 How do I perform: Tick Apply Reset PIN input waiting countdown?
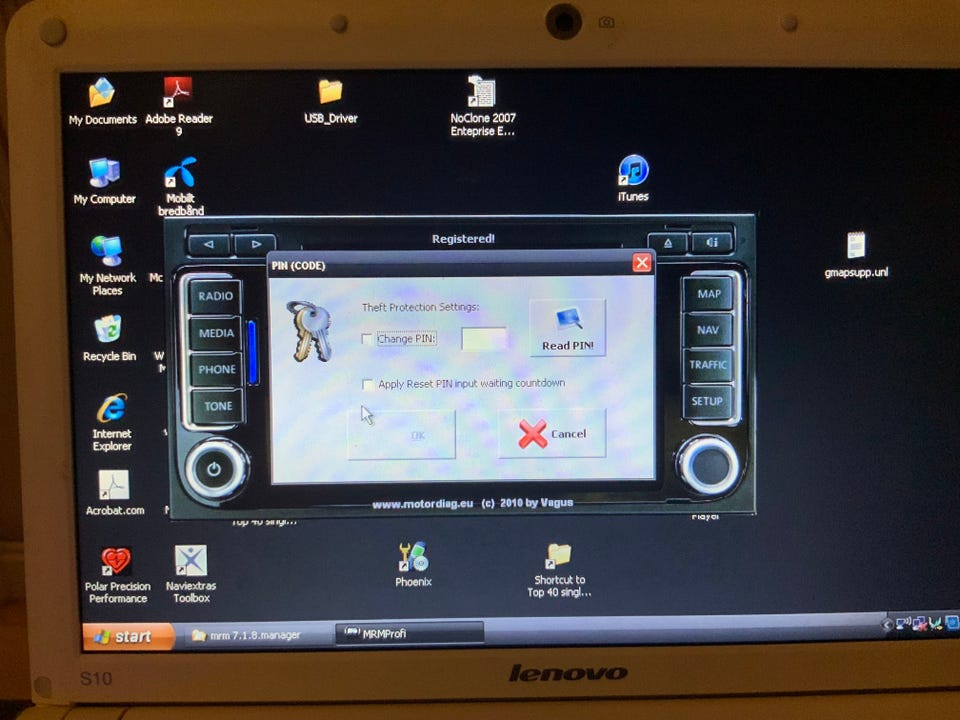tap(368, 384)
